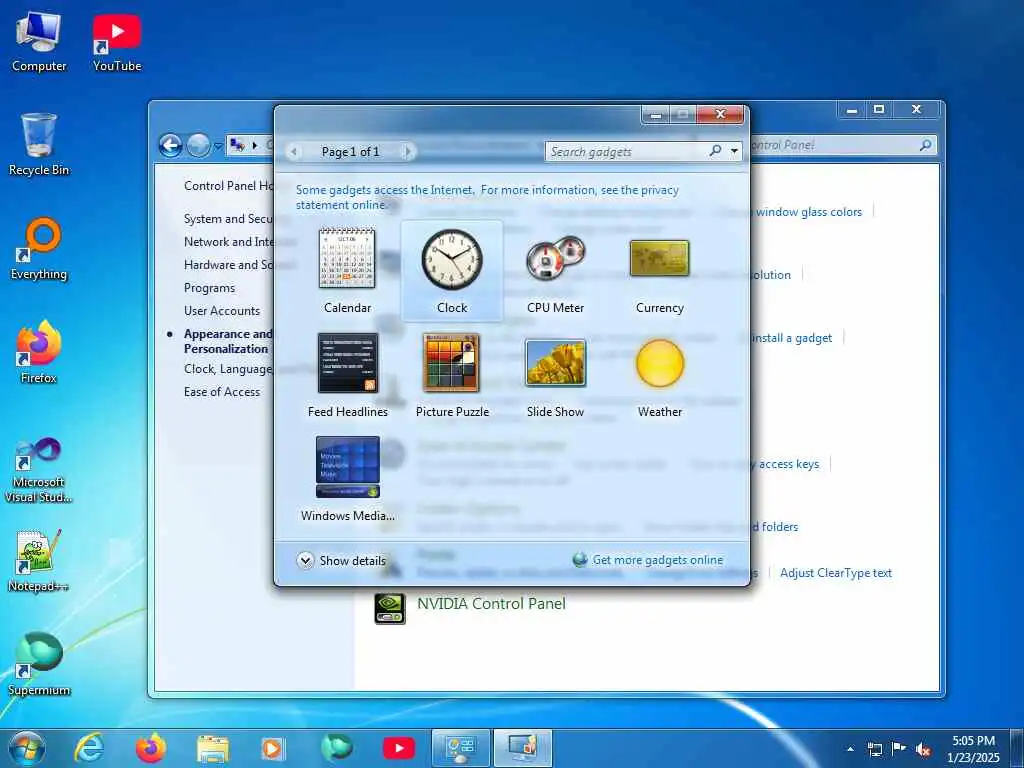Open the Windows Start menu
Screen dimensions: 1024x768
pyautogui.click(x=27, y=748)
